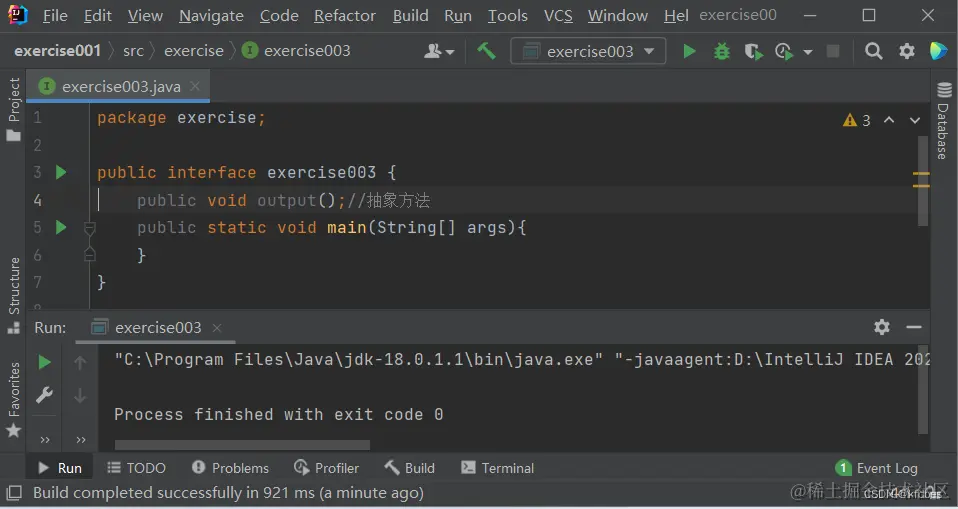
Task: Click the Build project hammer icon
Action: (x=486, y=51)
